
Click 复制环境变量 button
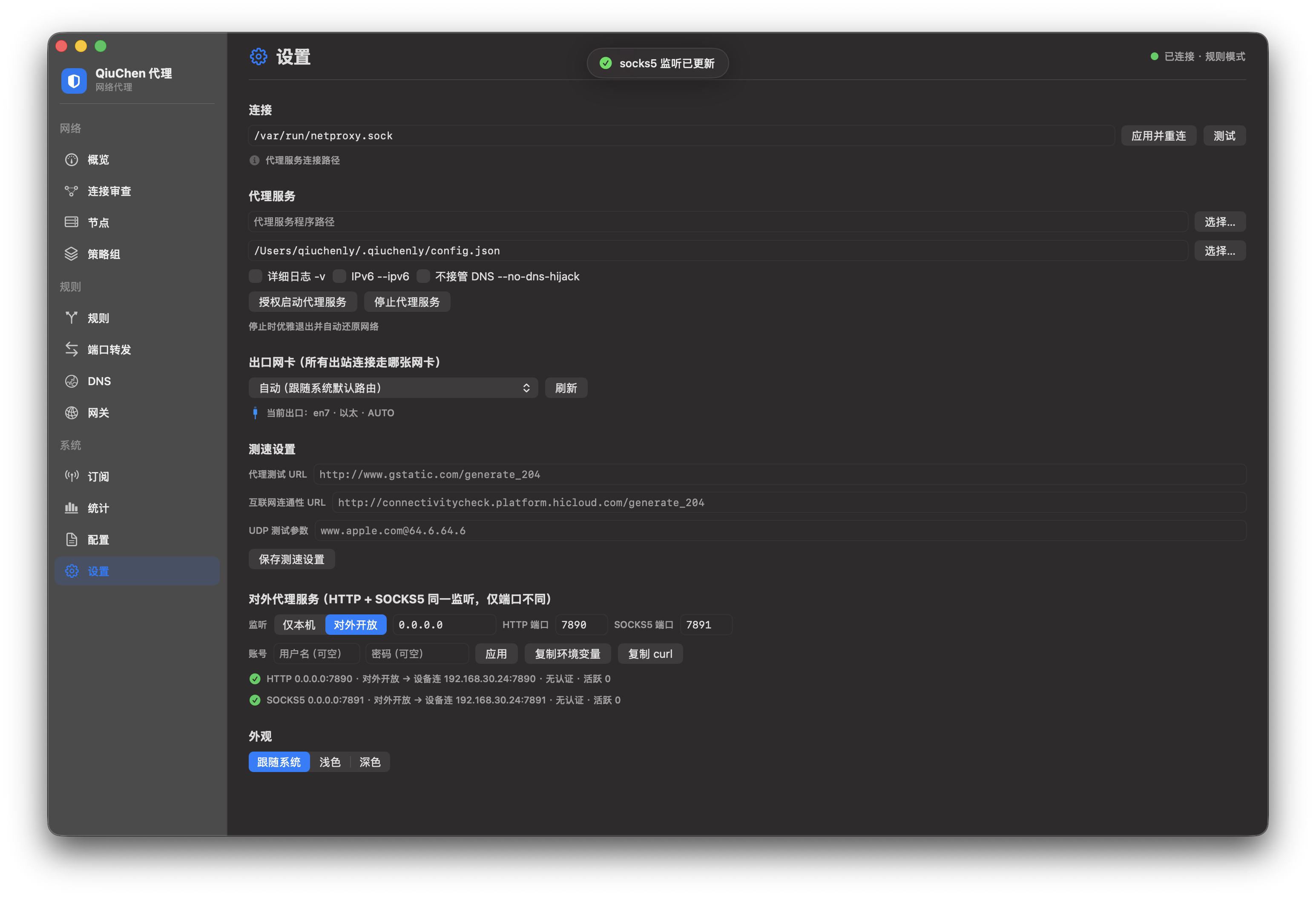tap(567, 654)
